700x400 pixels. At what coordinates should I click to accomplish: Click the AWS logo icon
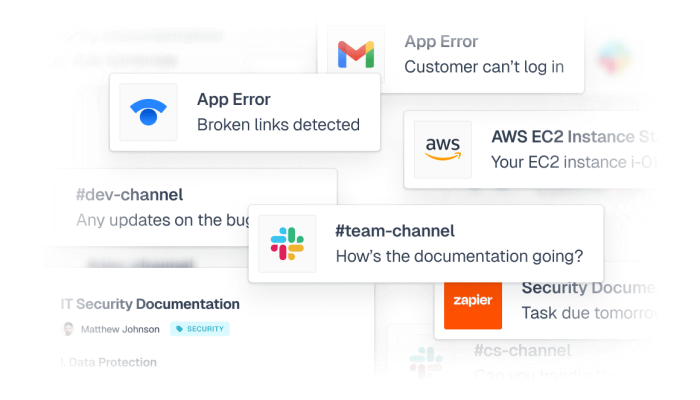[x=442, y=149]
